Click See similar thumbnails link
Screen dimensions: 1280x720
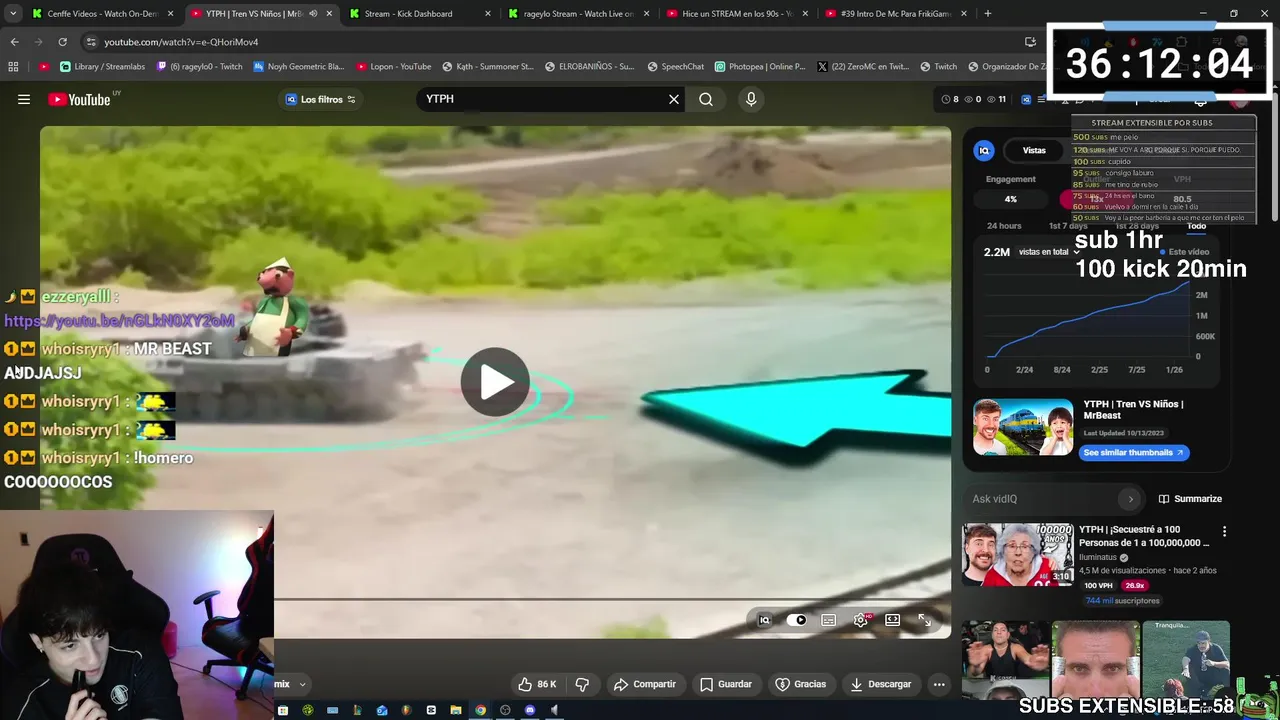click(x=1133, y=452)
